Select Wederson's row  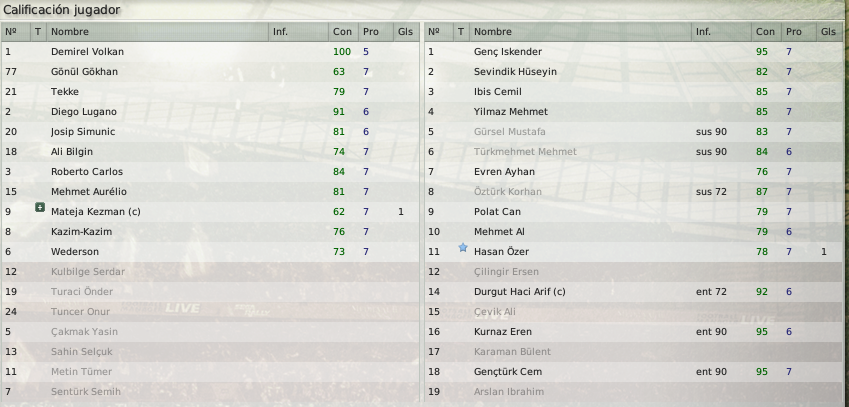[210, 252]
